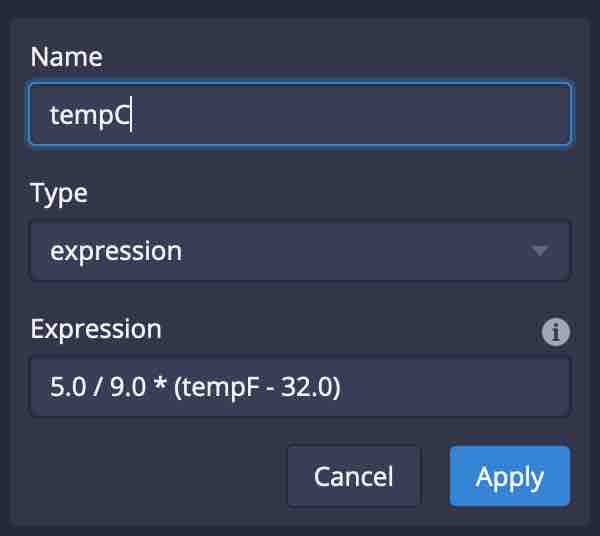Click the Apply button
The image size is (600, 536).
tap(510, 477)
